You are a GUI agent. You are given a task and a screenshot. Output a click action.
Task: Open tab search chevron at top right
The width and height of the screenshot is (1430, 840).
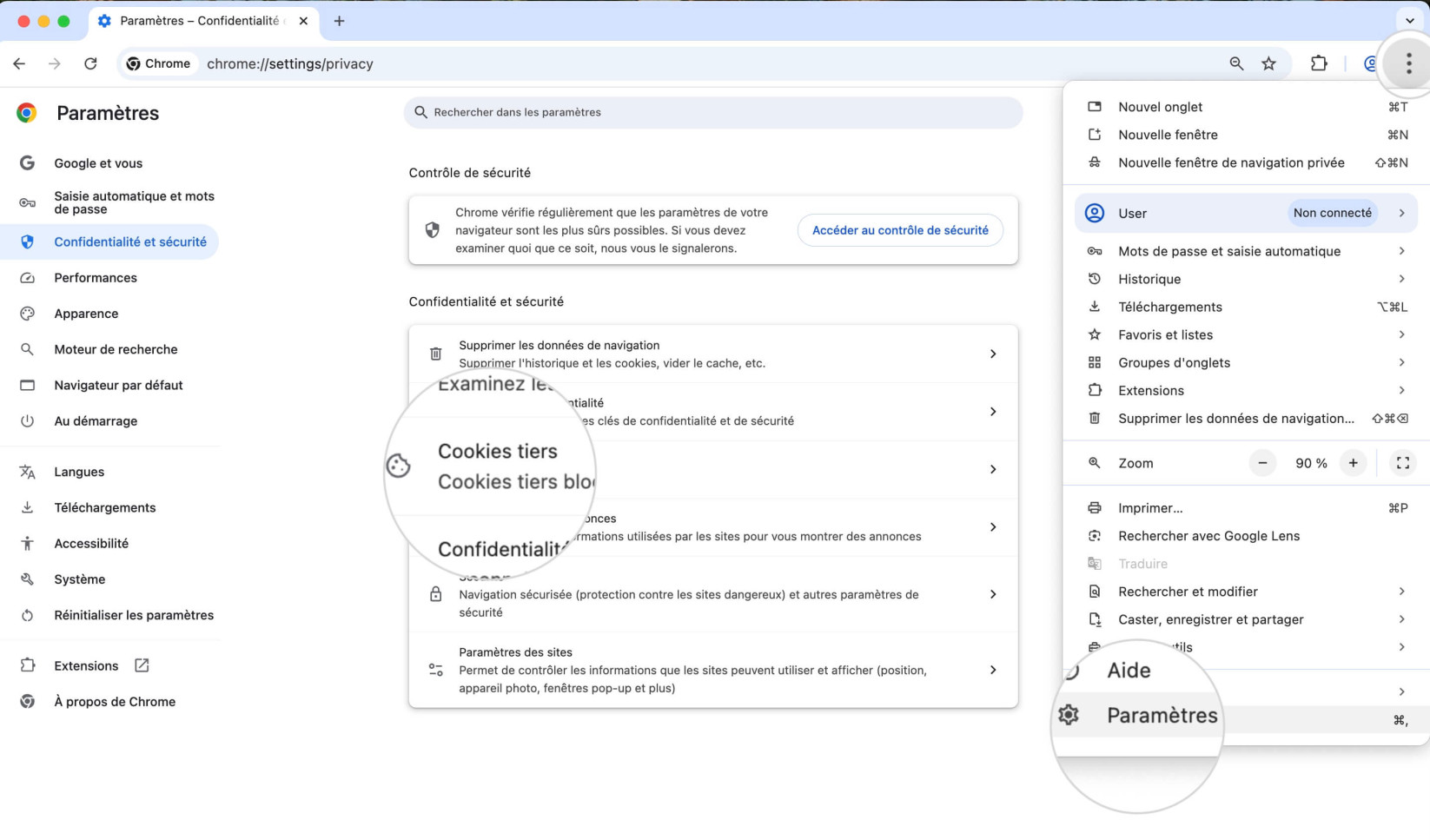tap(1409, 21)
